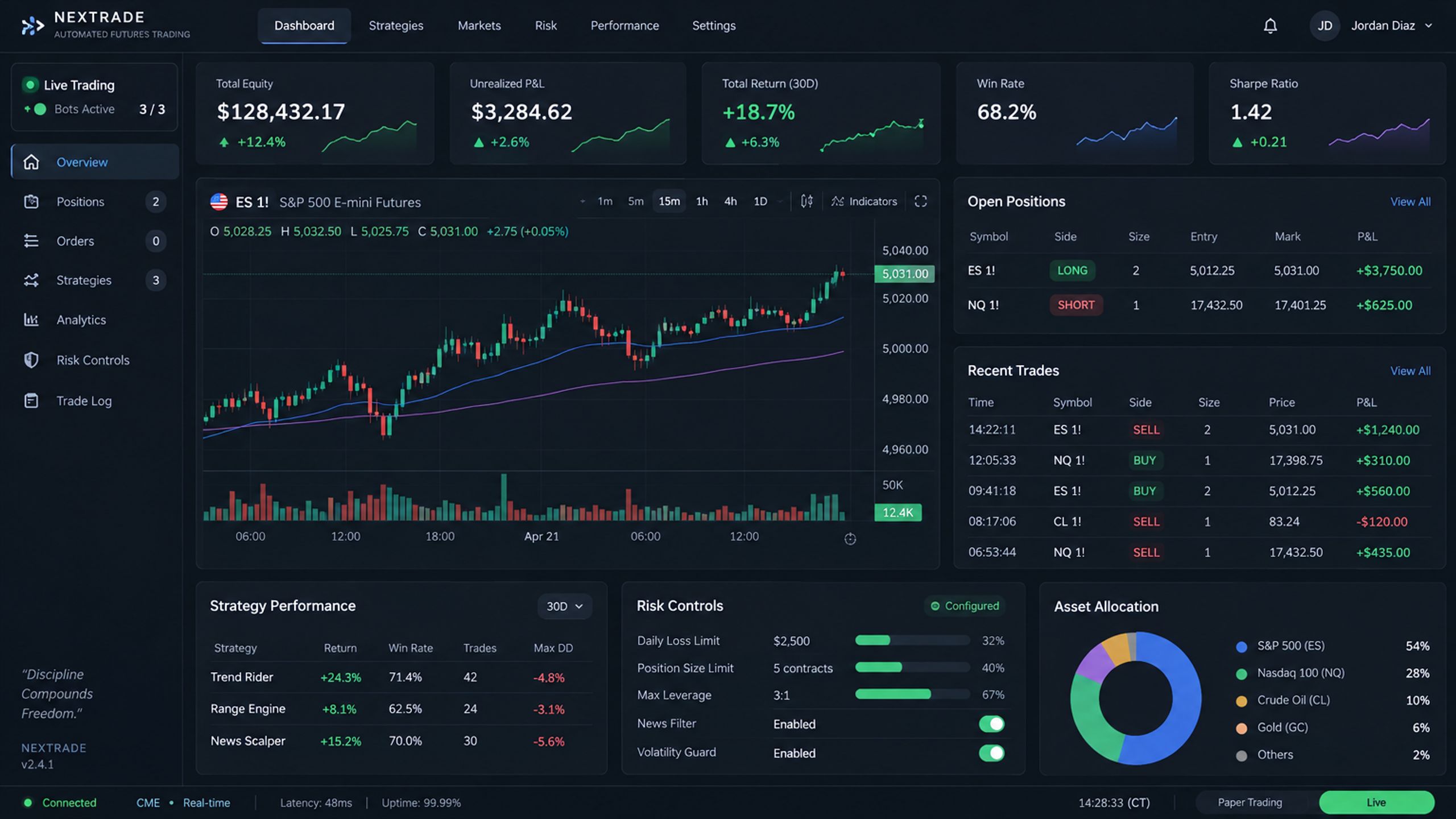The width and height of the screenshot is (1456, 819).
Task: Open the Trade Log icon
Action: point(31,401)
